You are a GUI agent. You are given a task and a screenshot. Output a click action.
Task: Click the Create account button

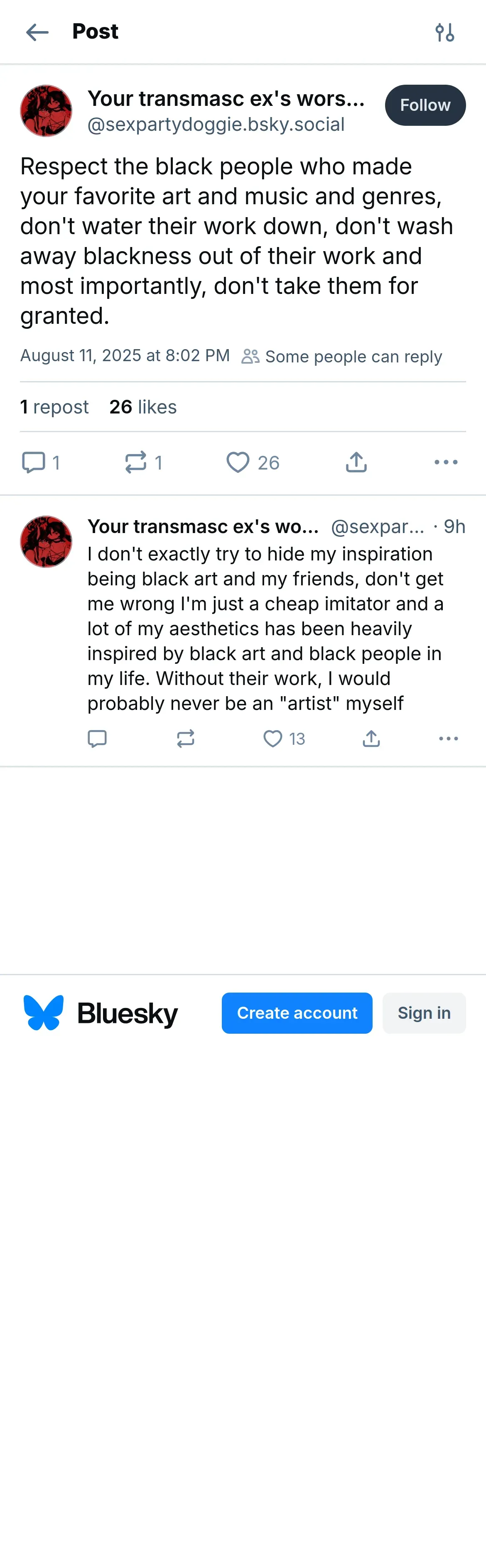[x=297, y=1013]
